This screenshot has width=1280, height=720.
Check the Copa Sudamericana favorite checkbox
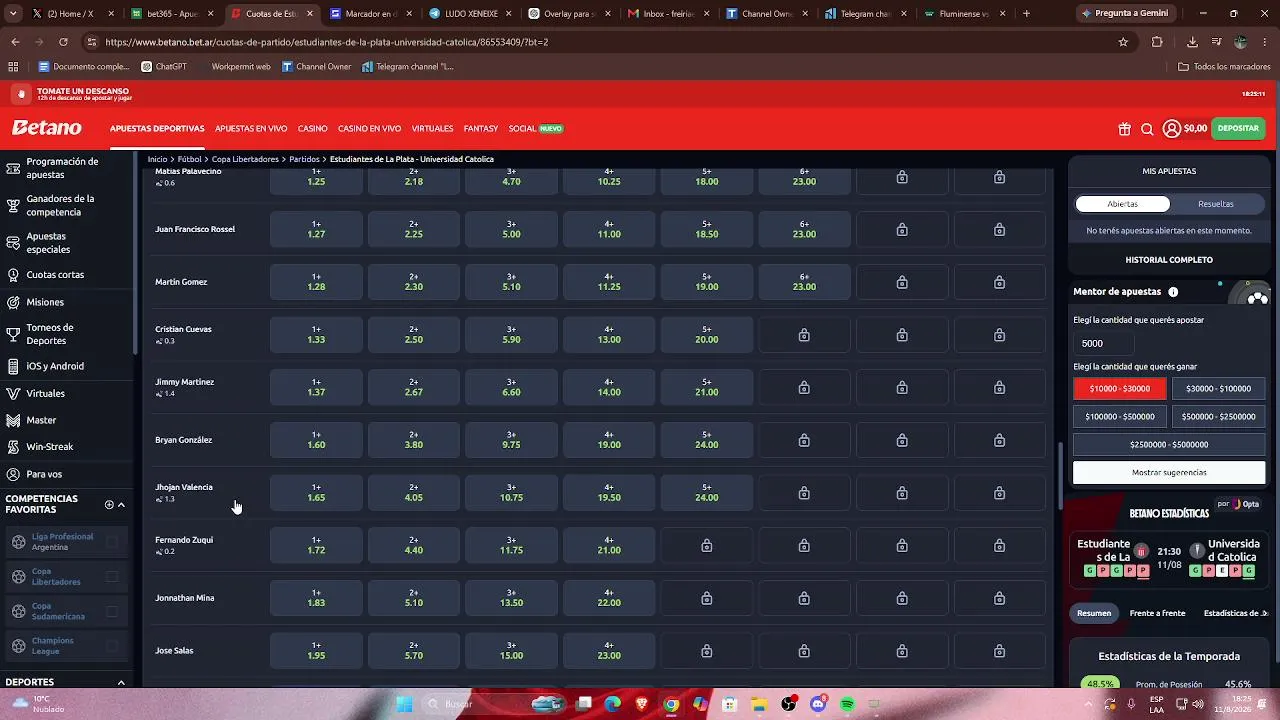pyautogui.click(x=112, y=611)
